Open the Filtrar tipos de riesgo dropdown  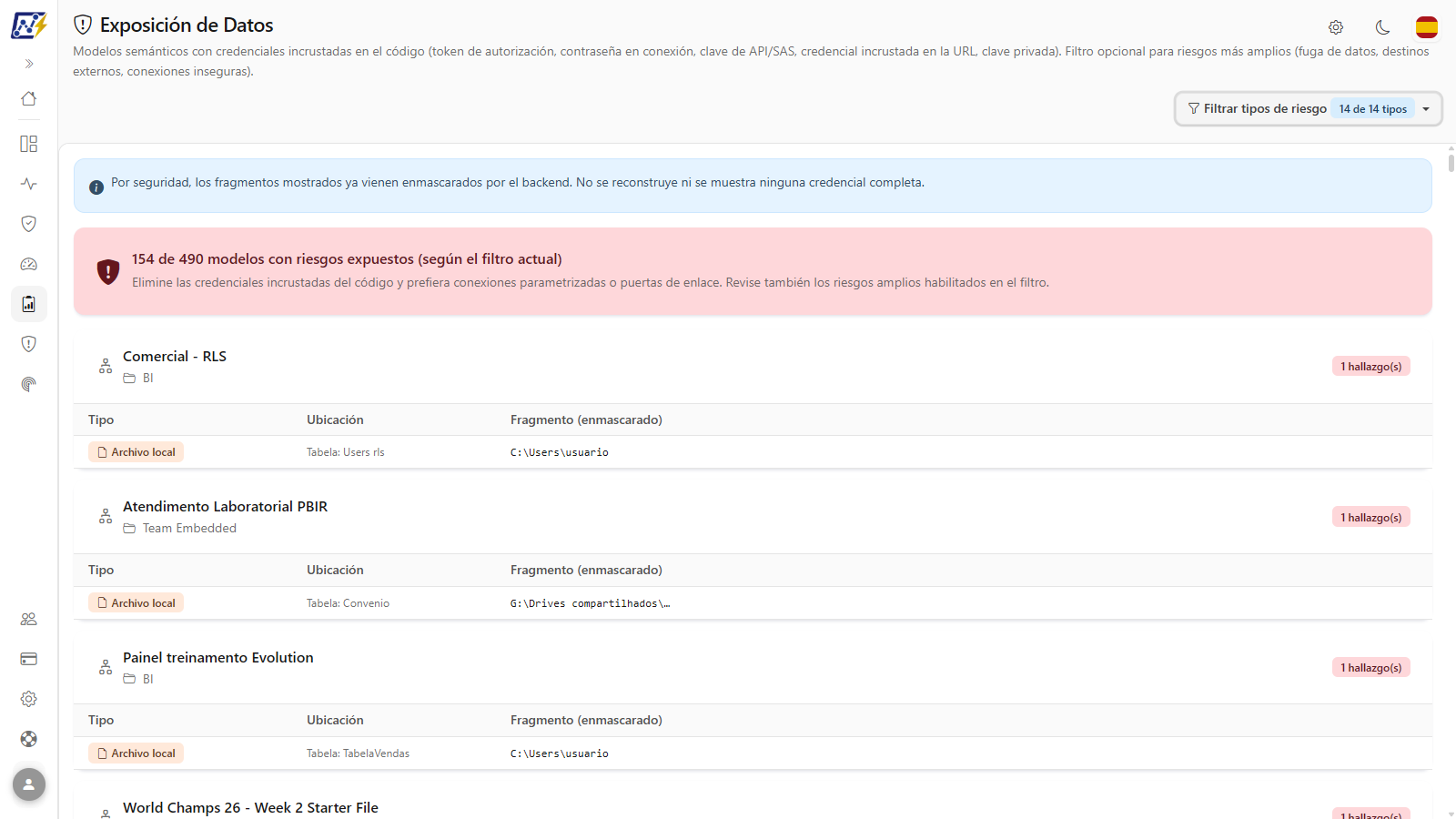pyautogui.click(x=1309, y=109)
